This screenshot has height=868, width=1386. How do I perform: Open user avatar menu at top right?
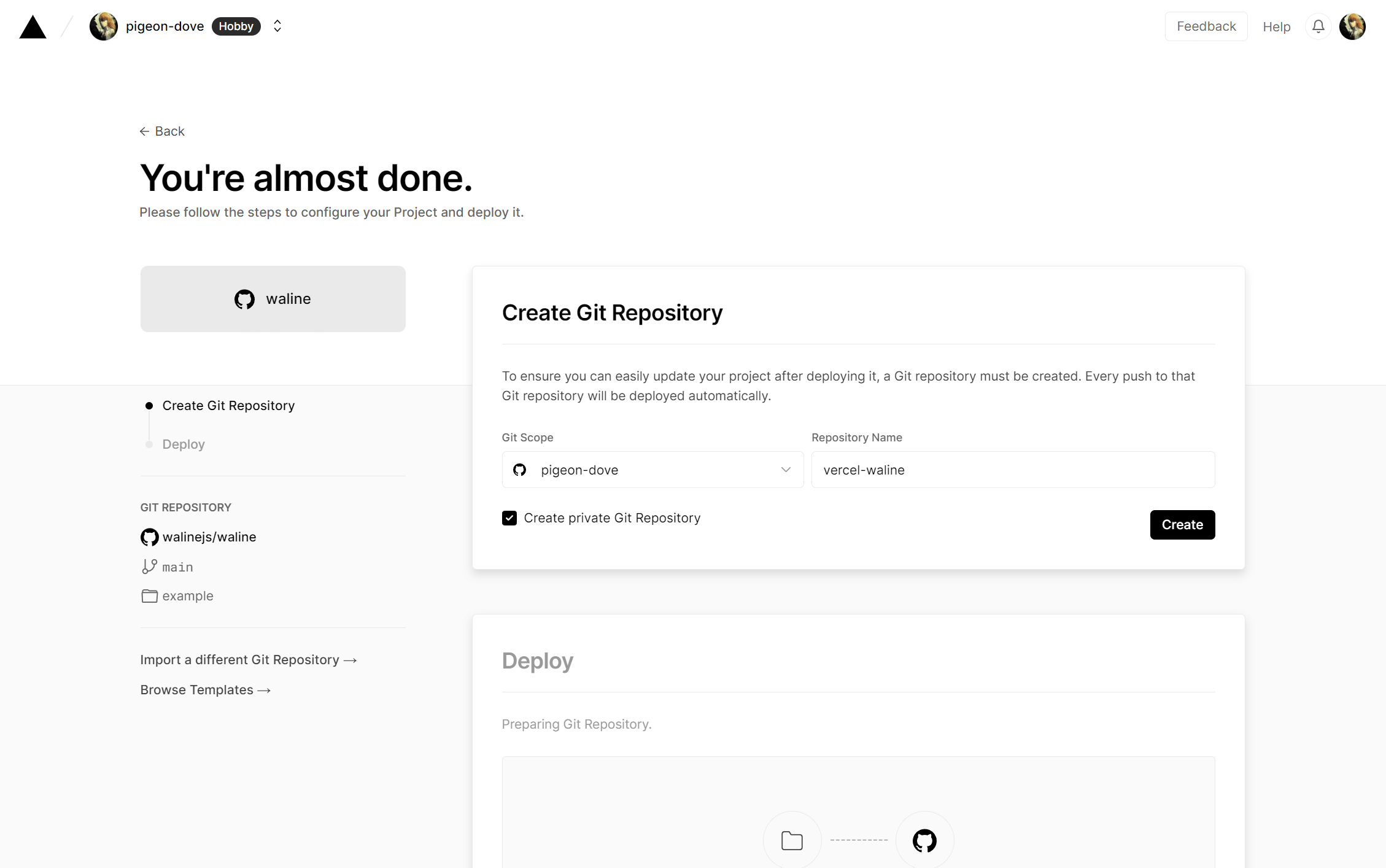pos(1352,26)
